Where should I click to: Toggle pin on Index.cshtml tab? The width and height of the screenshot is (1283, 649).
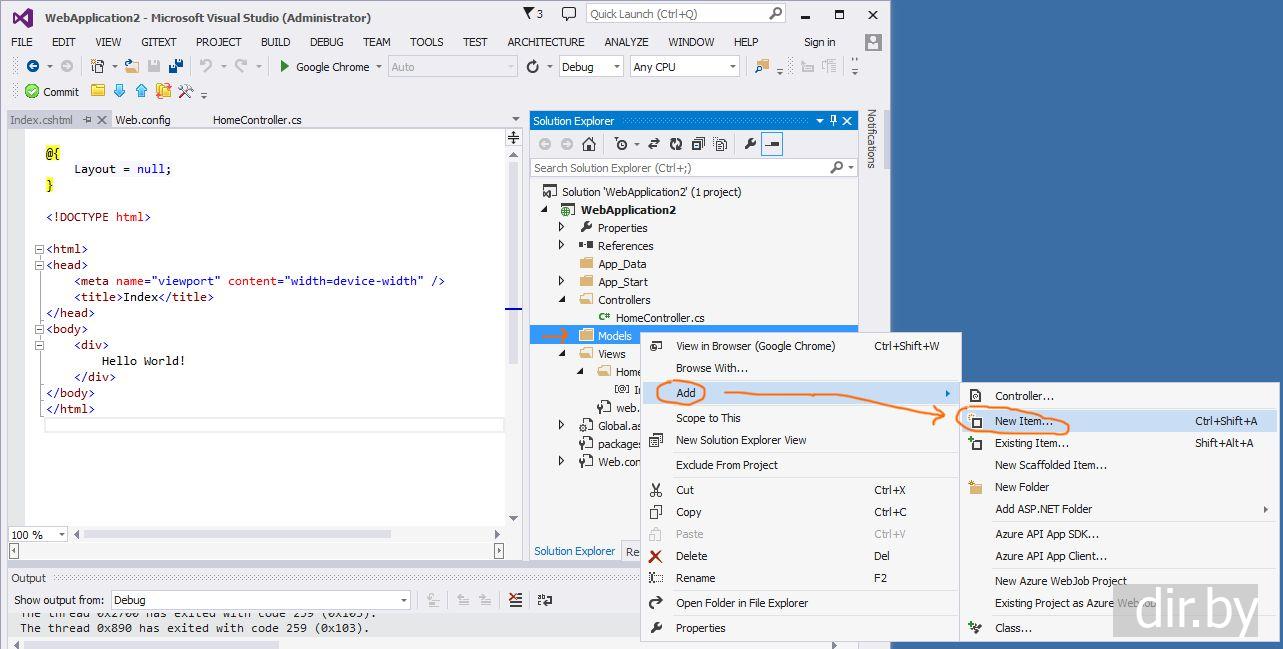87,120
